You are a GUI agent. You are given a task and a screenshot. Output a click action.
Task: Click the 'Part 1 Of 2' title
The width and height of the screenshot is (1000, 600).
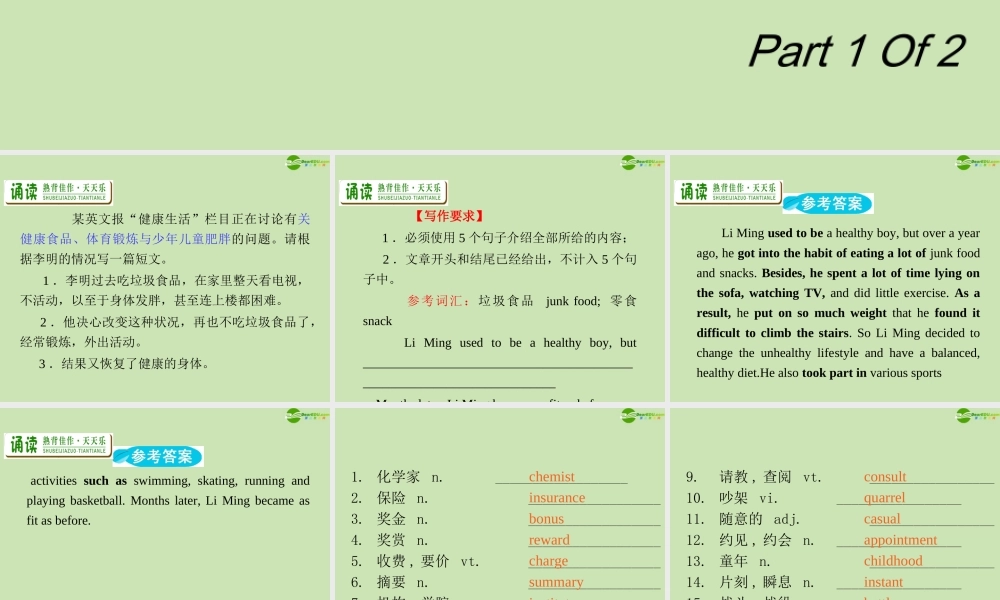click(x=857, y=51)
